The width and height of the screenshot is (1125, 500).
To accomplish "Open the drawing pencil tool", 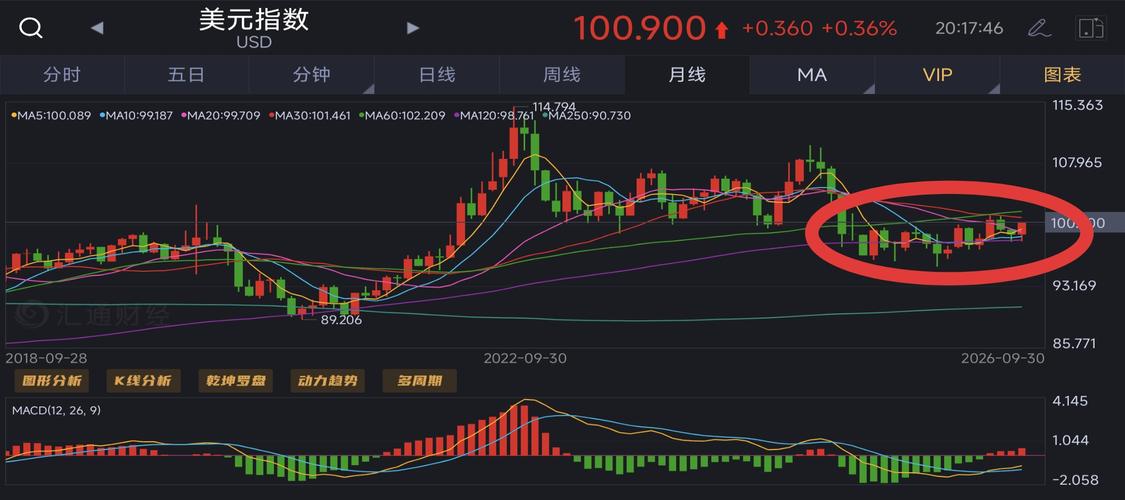I will pyautogui.click(x=1038, y=28).
